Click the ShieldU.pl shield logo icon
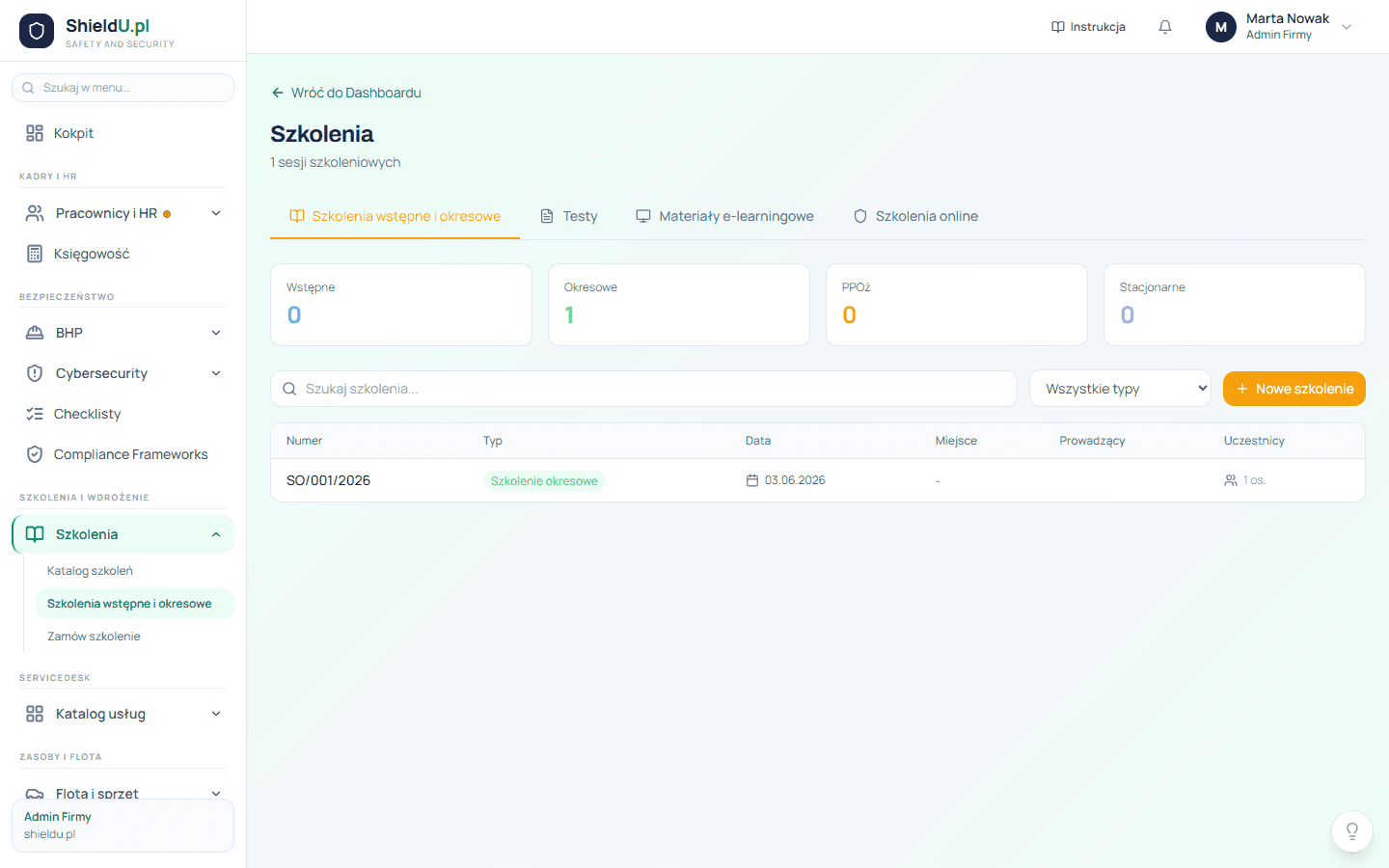Screen dimensions: 1389x868 (x=37, y=31)
